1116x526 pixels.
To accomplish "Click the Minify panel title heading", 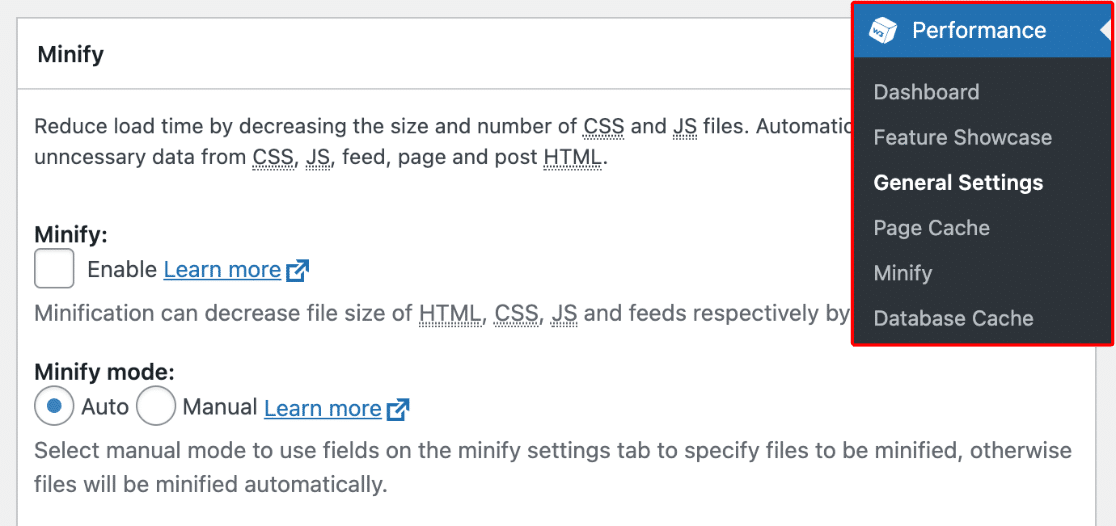I will coord(70,54).
